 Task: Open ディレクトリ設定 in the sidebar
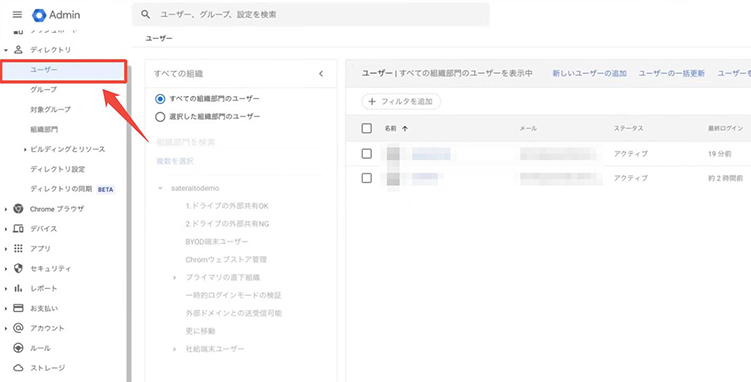point(57,169)
